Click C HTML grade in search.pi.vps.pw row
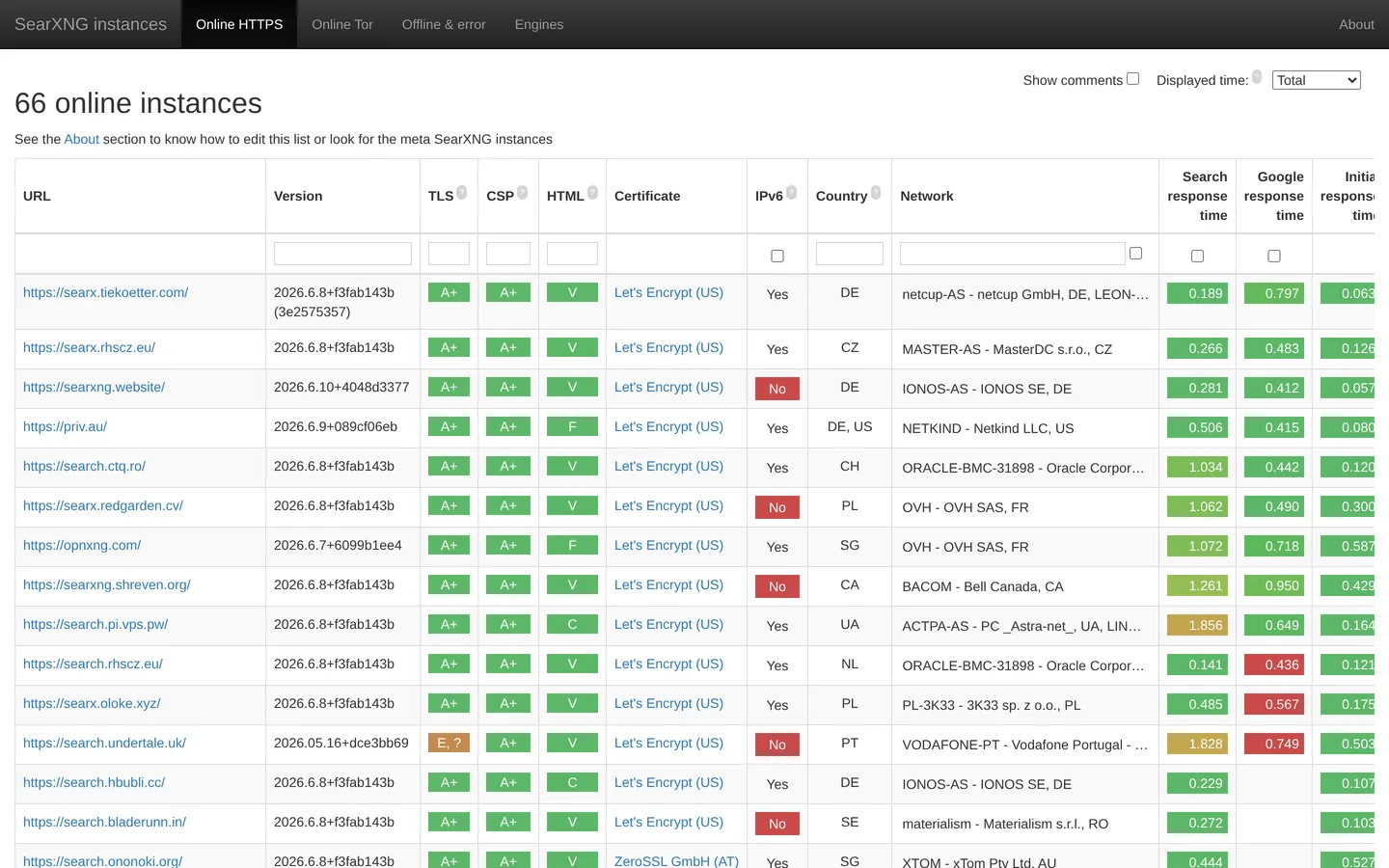This screenshot has width=1389, height=868. (572, 624)
